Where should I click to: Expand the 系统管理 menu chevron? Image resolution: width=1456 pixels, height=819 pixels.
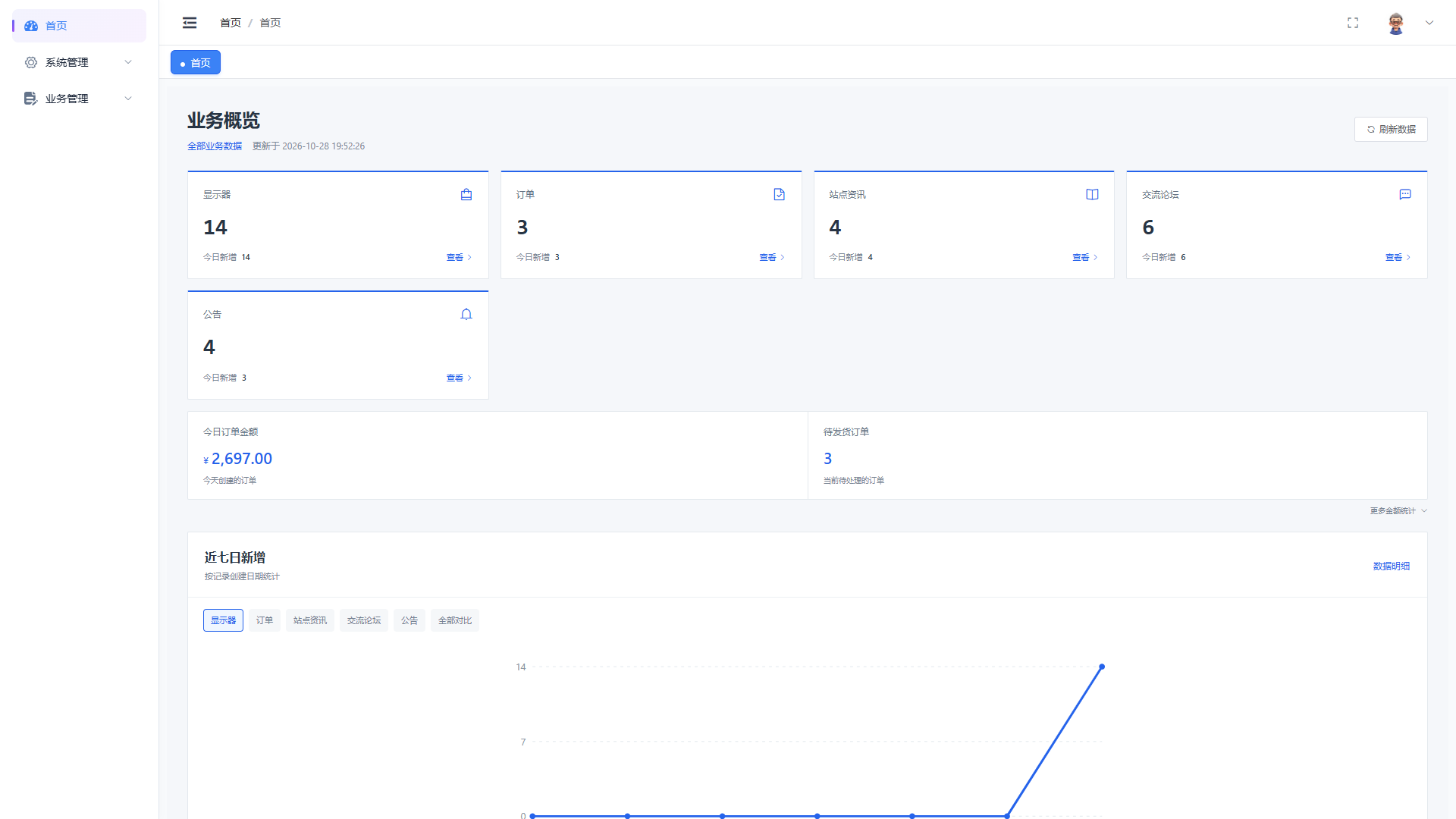[x=128, y=62]
